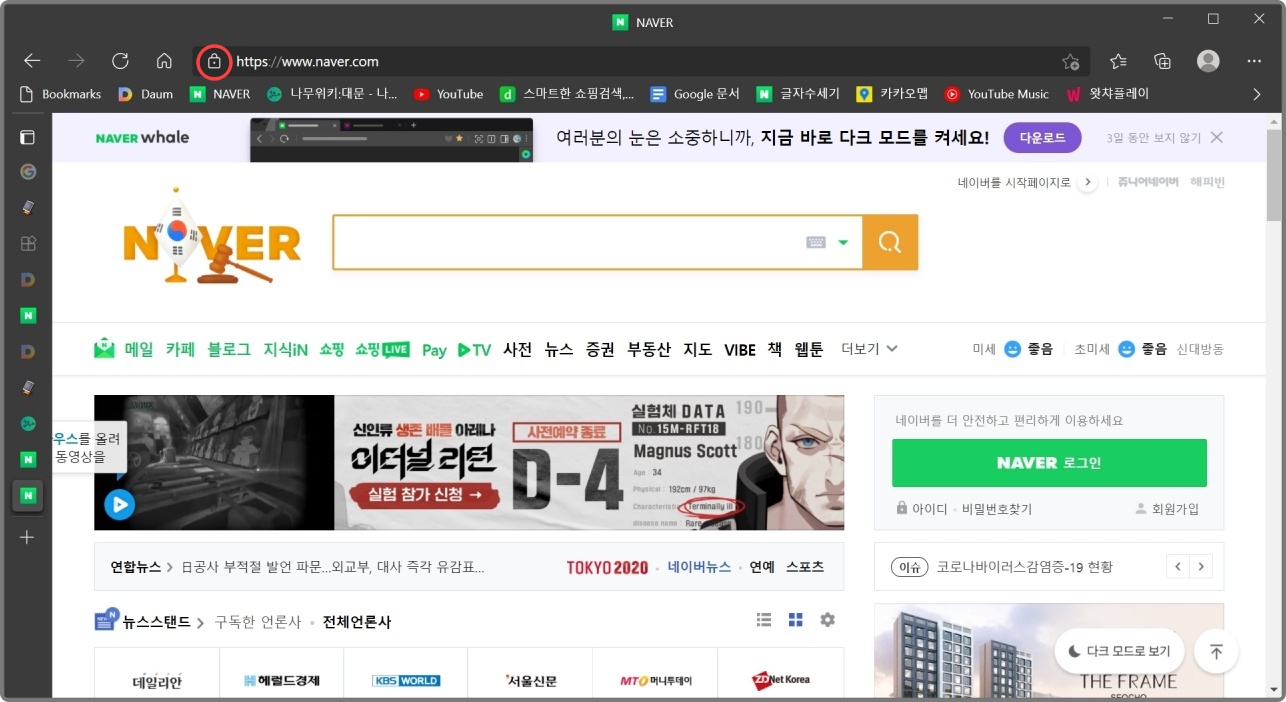
Task: Open the YouTube bookmark
Action: (x=448, y=94)
